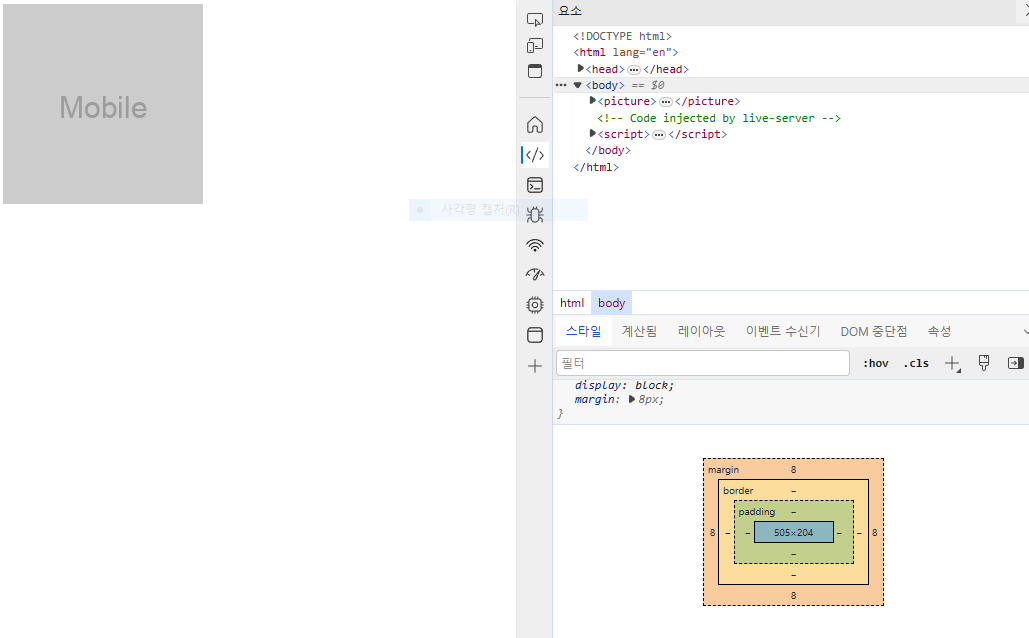Click the display: block declaration
1029x638 pixels.
pyautogui.click(x=624, y=385)
